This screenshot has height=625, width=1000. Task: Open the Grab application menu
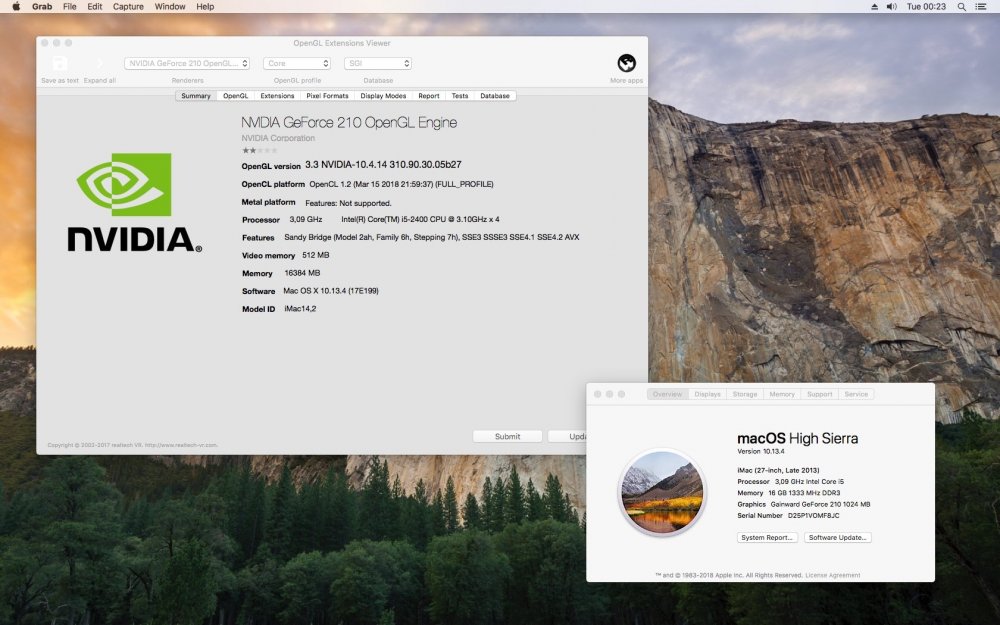point(42,6)
